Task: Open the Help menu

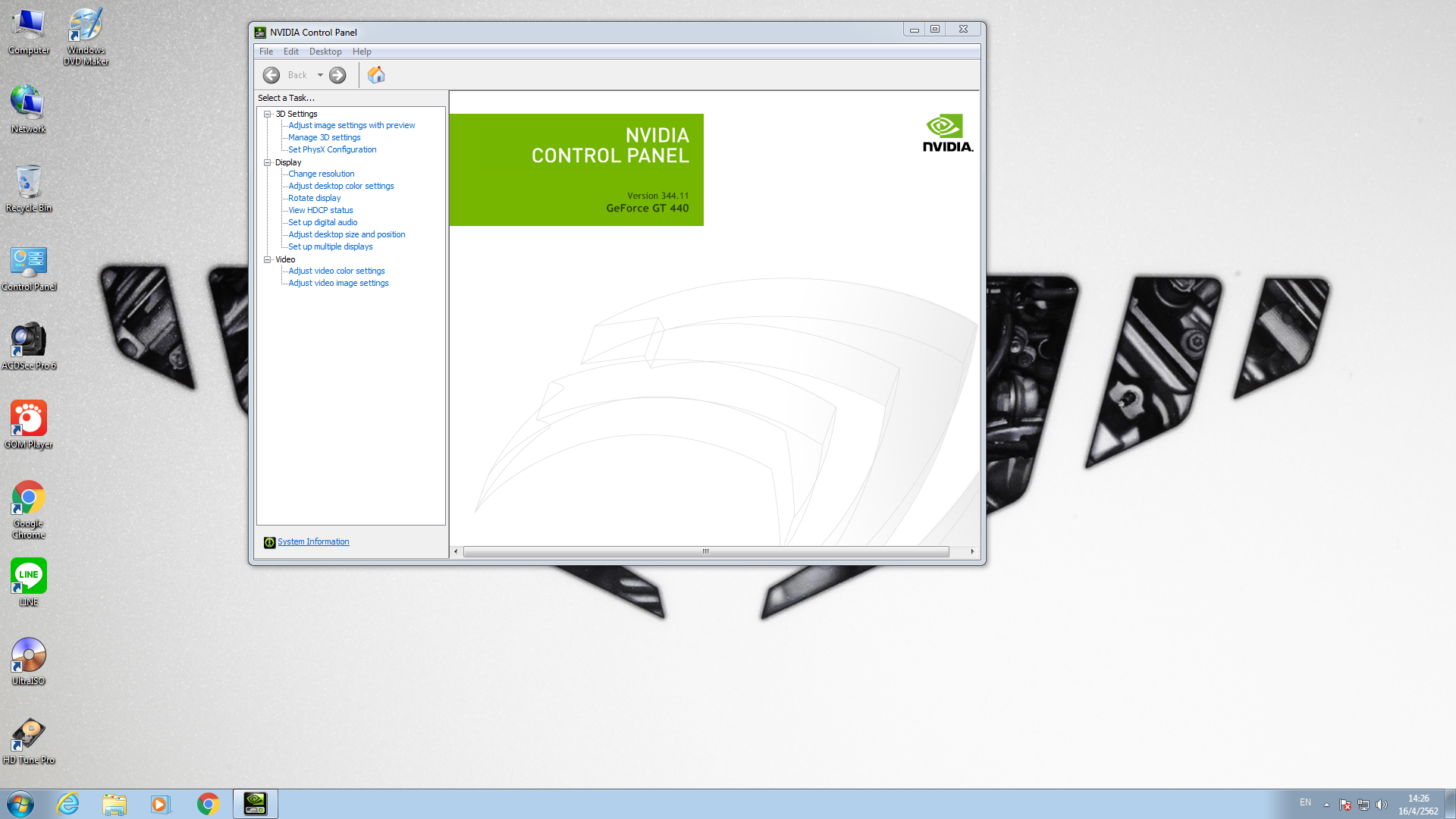Action: 362,52
